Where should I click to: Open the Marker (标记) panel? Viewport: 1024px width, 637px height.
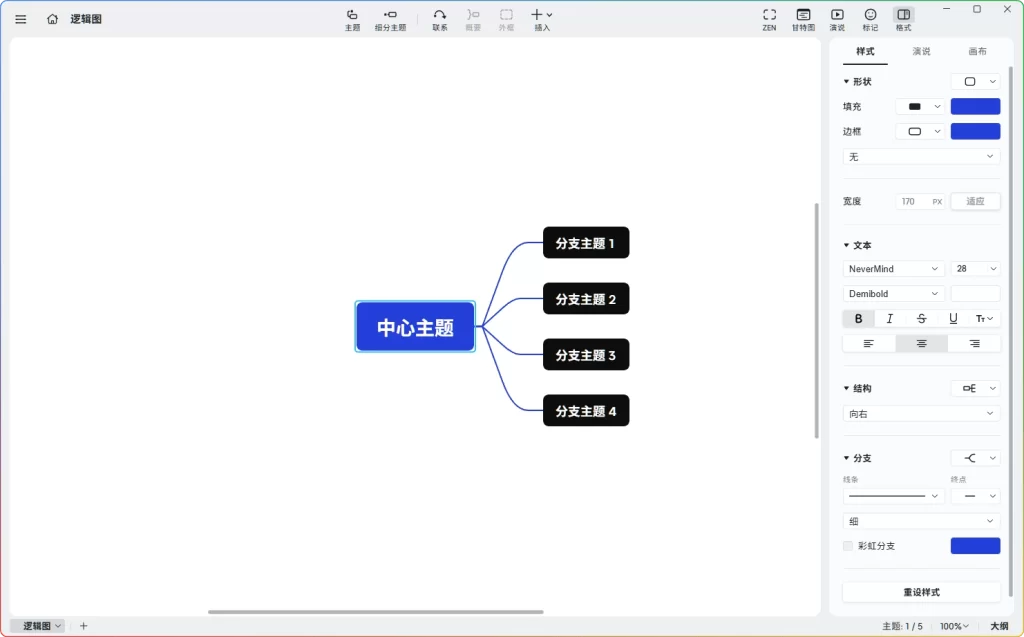(869, 18)
